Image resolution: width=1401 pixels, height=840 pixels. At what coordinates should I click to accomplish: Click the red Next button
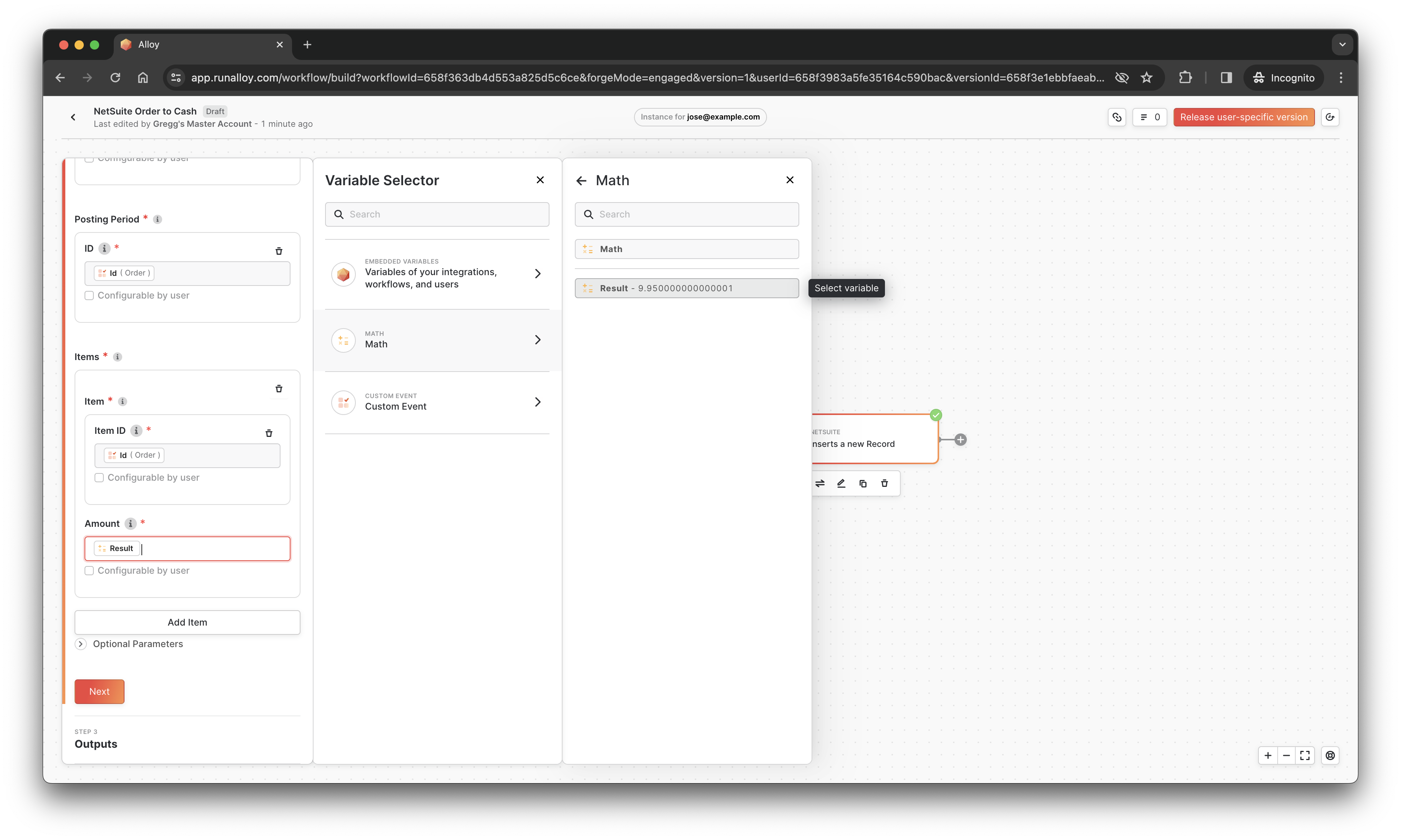pos(99,692)
